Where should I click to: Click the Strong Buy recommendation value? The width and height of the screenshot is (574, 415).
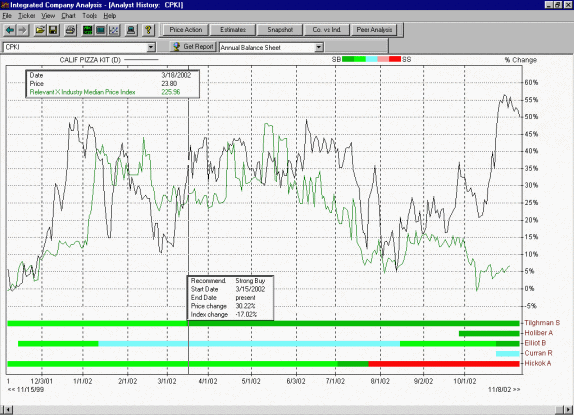[x=250, y=281]
